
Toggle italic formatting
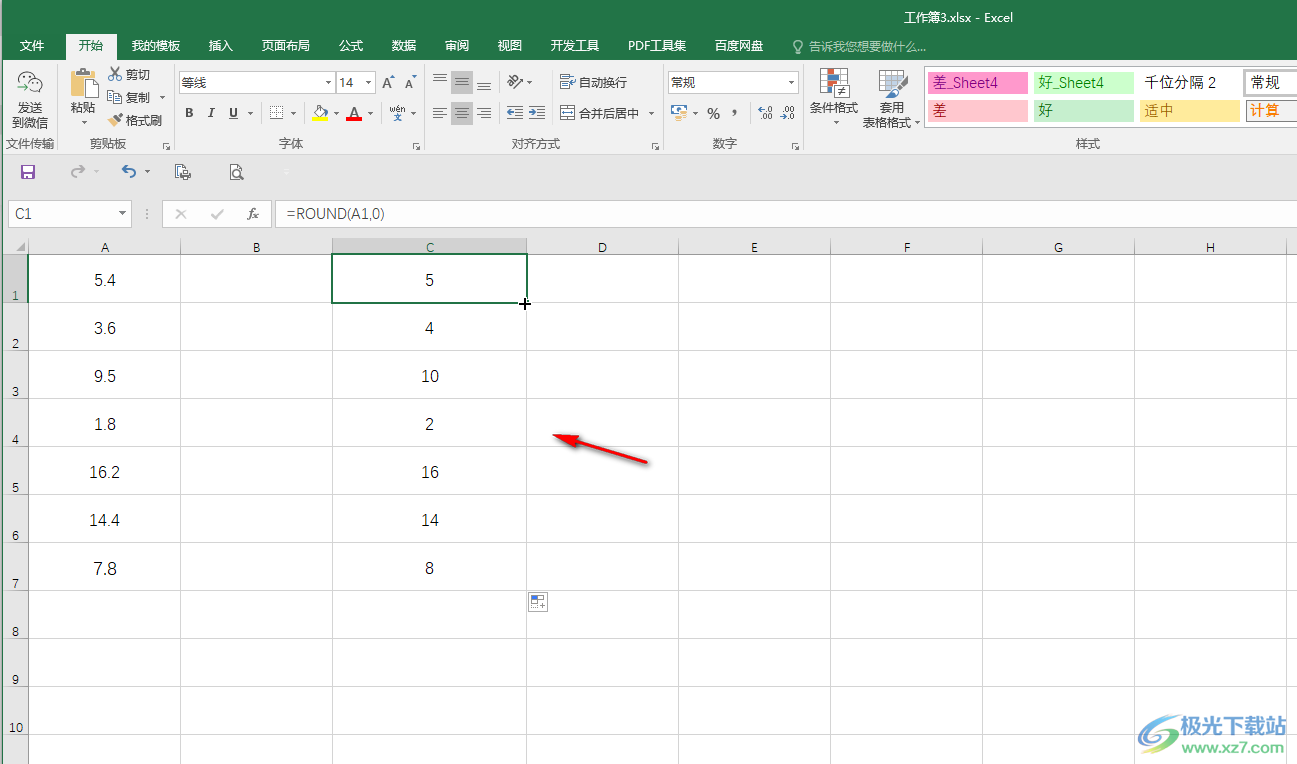click(212, 113)
